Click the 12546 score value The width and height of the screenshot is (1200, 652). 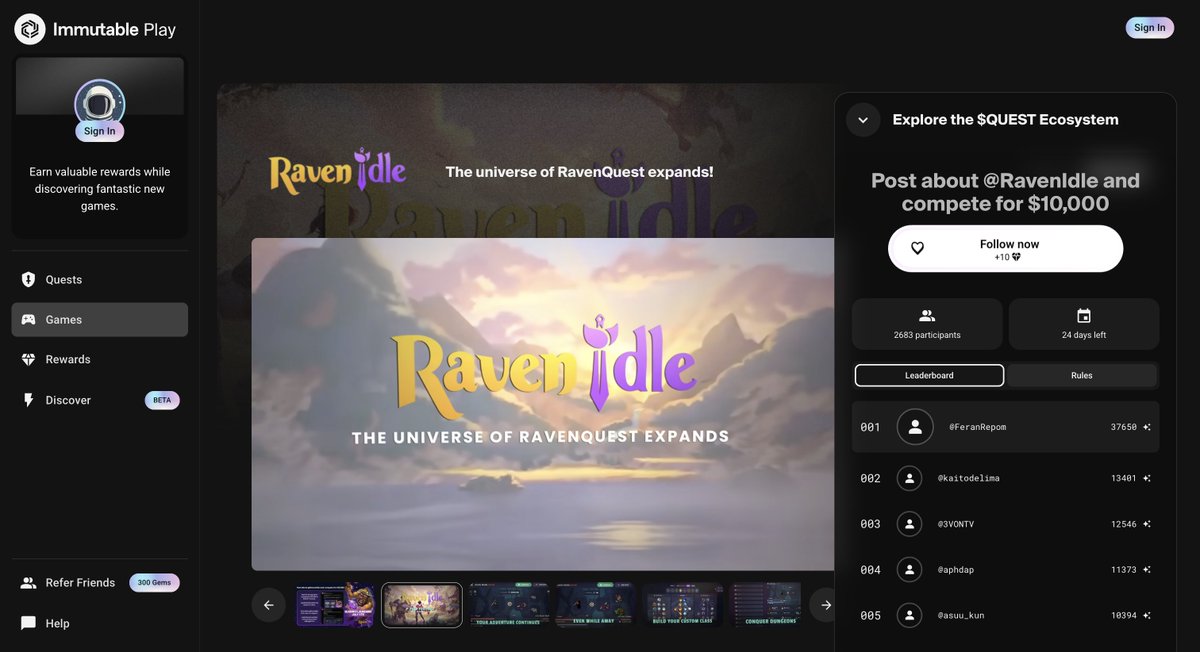point(1123,524)
